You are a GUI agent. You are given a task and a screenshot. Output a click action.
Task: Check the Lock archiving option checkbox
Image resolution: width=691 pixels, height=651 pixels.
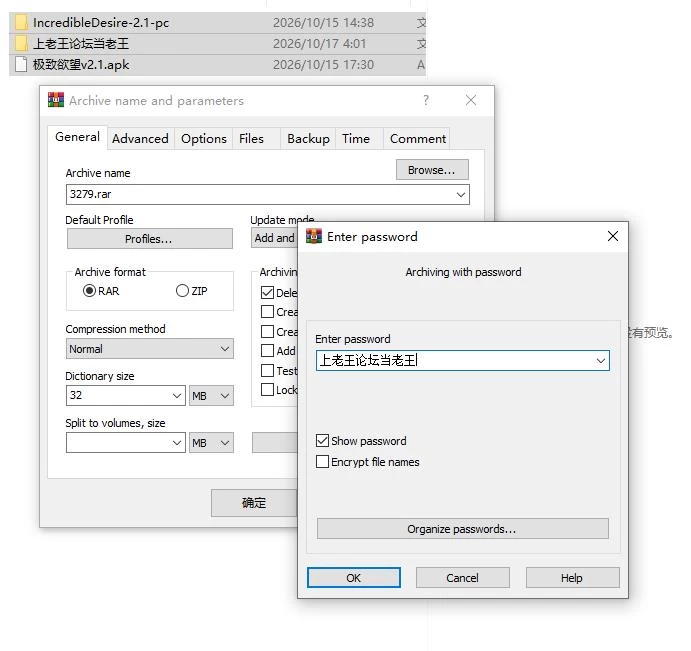267,390
